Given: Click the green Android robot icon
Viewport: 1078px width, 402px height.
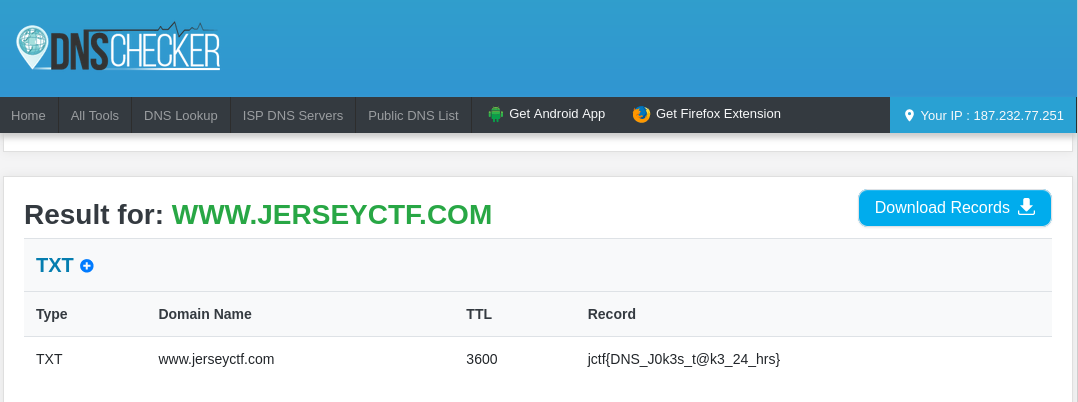Looking at the screenshot, I should 495,114.
